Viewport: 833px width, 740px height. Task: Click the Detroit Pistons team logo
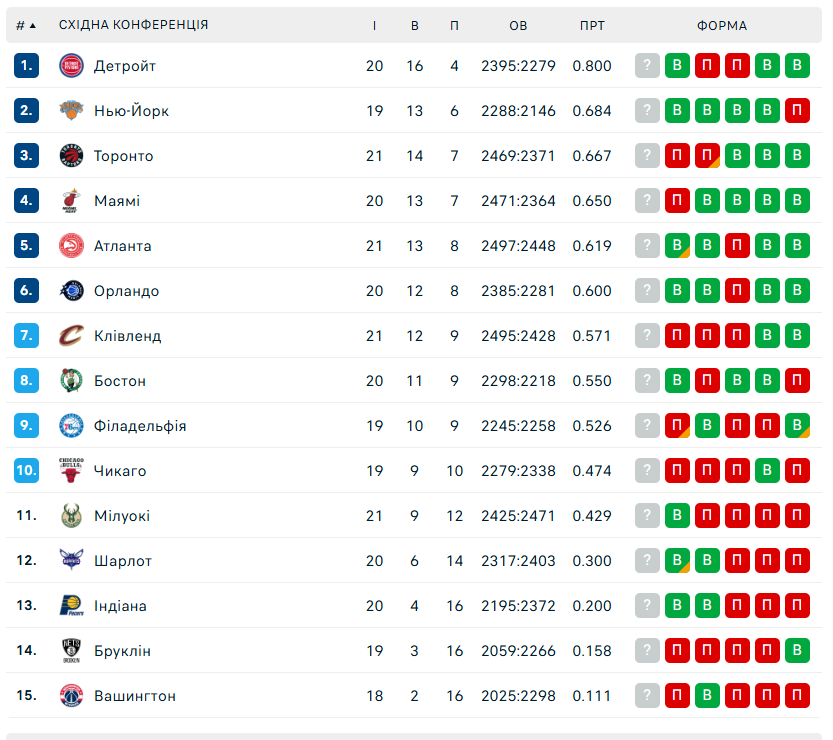[x=71, y=66]
